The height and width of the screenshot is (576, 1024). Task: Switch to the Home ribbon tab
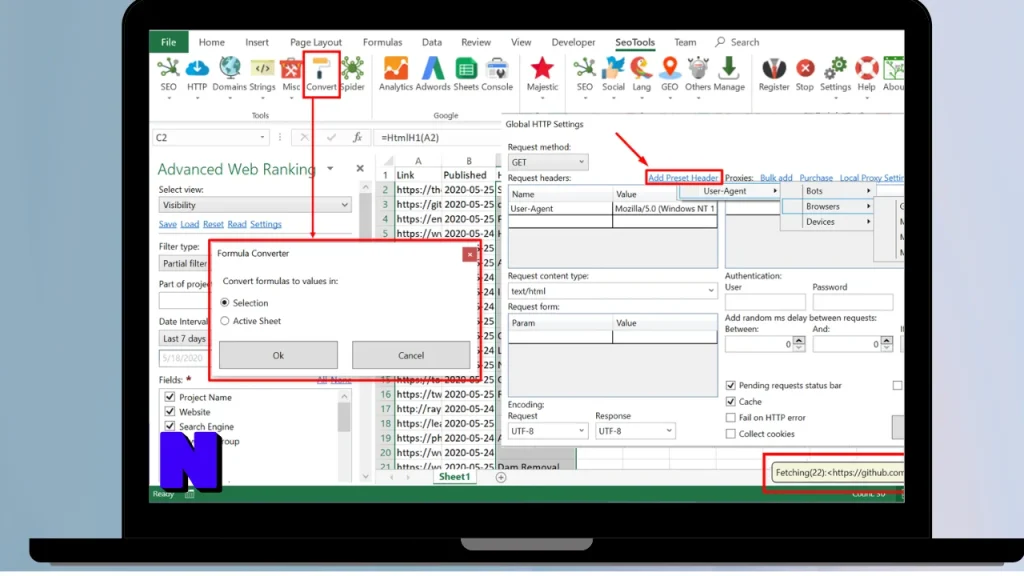click(x=212, y=42)
